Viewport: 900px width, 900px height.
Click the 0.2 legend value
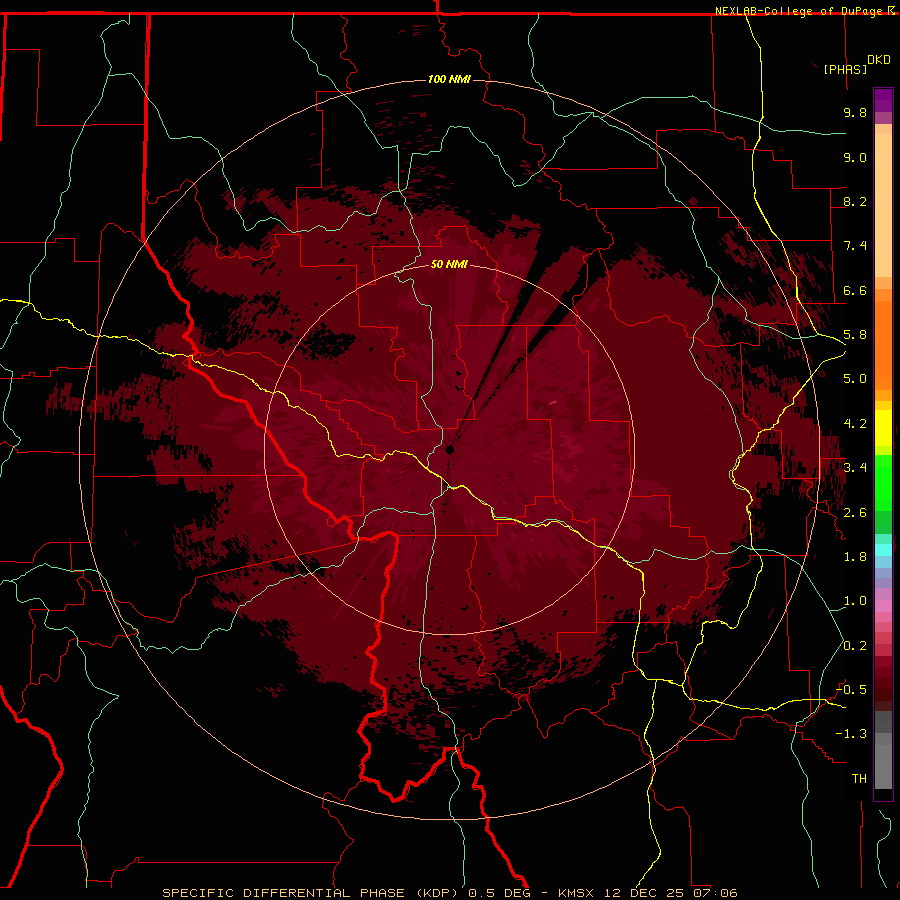855,646
